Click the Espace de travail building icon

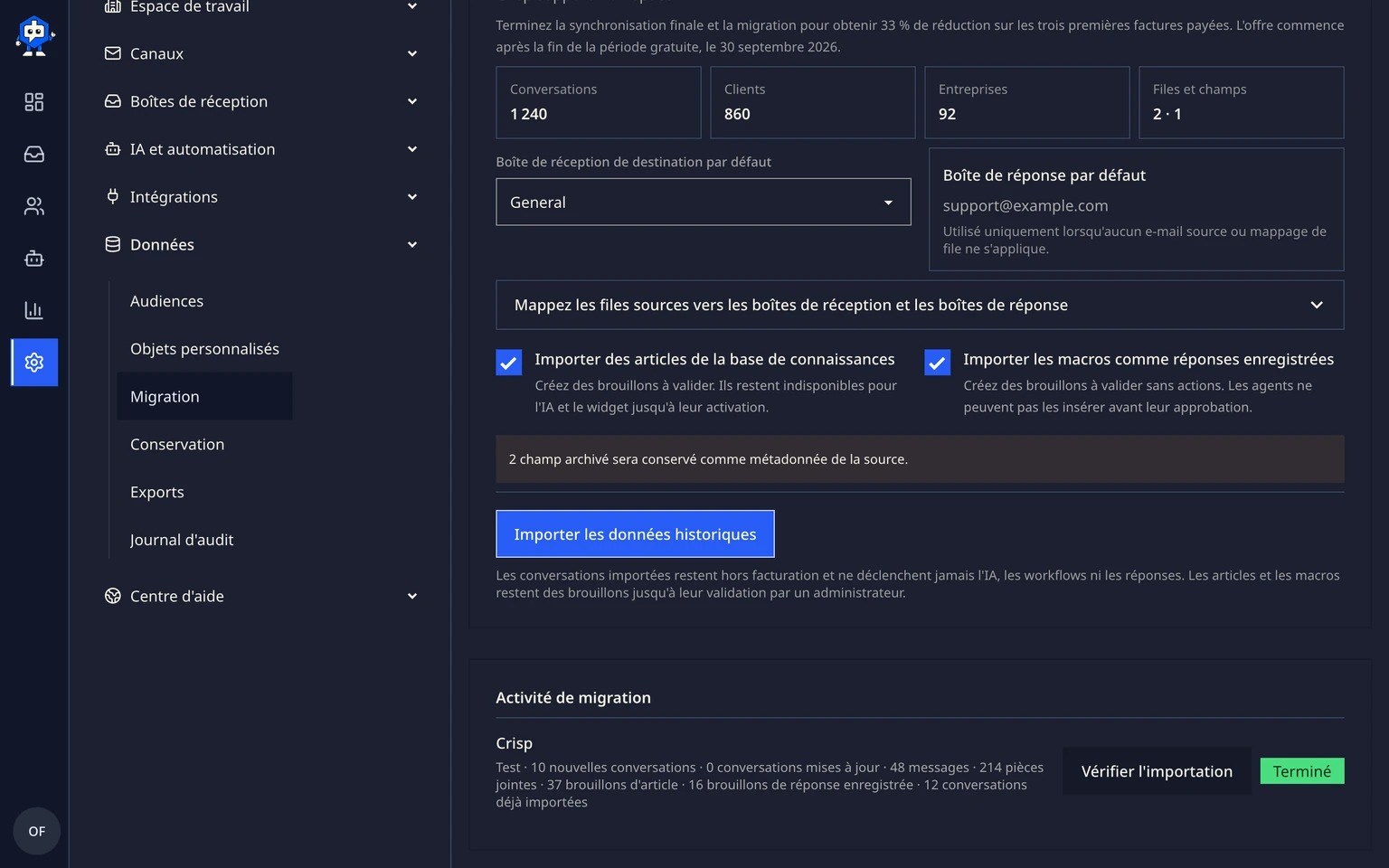[113, 6]
